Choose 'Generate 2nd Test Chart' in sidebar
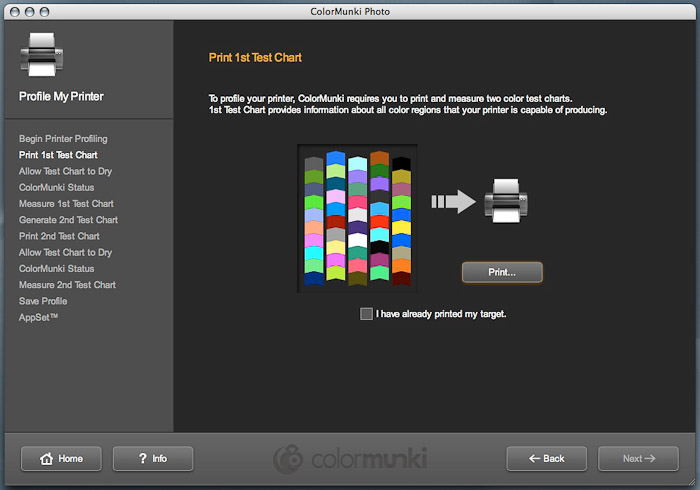Screen dimensions: 700x490 pos(68,220)
